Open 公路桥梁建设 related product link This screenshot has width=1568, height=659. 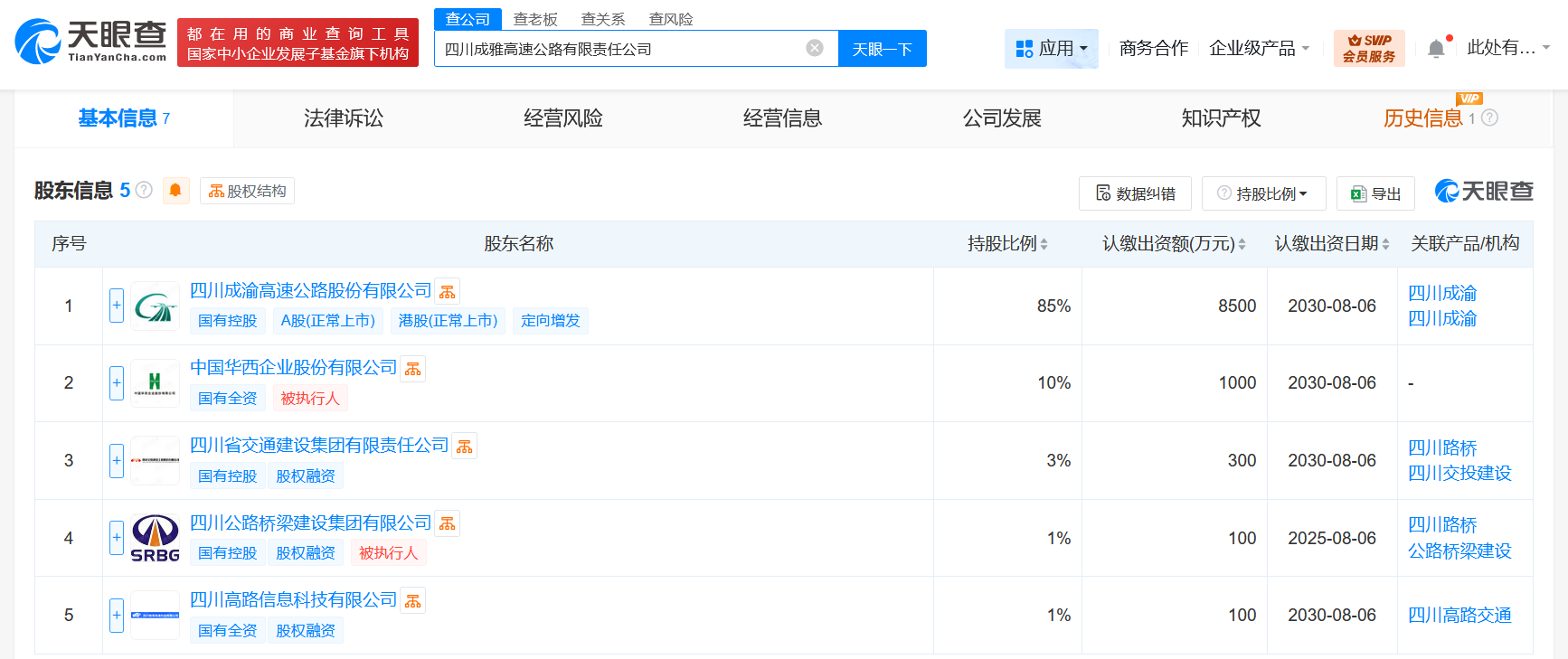click(x=1459, y=551)
